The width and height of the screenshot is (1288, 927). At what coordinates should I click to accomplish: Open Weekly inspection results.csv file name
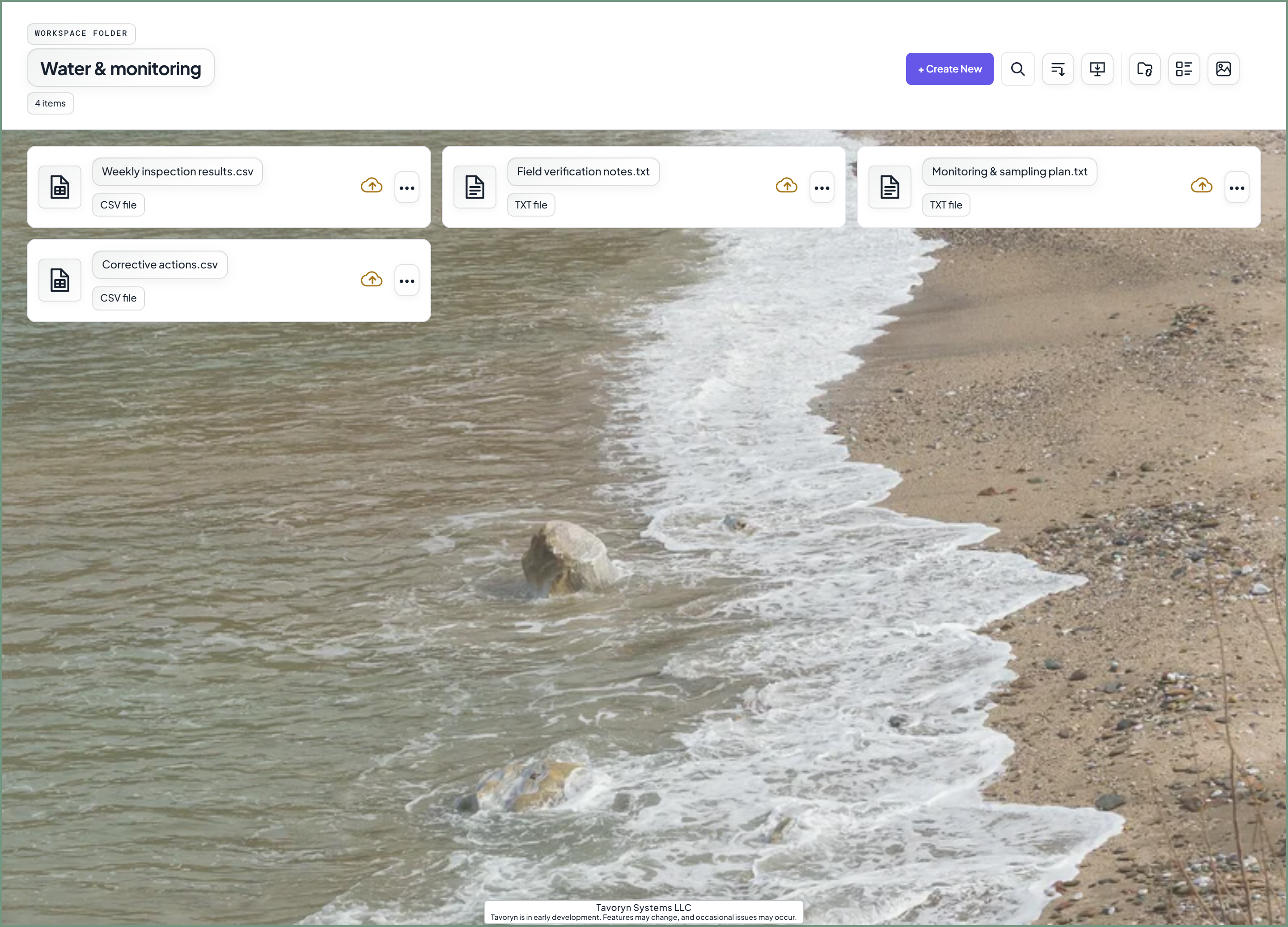coord(177,171)
